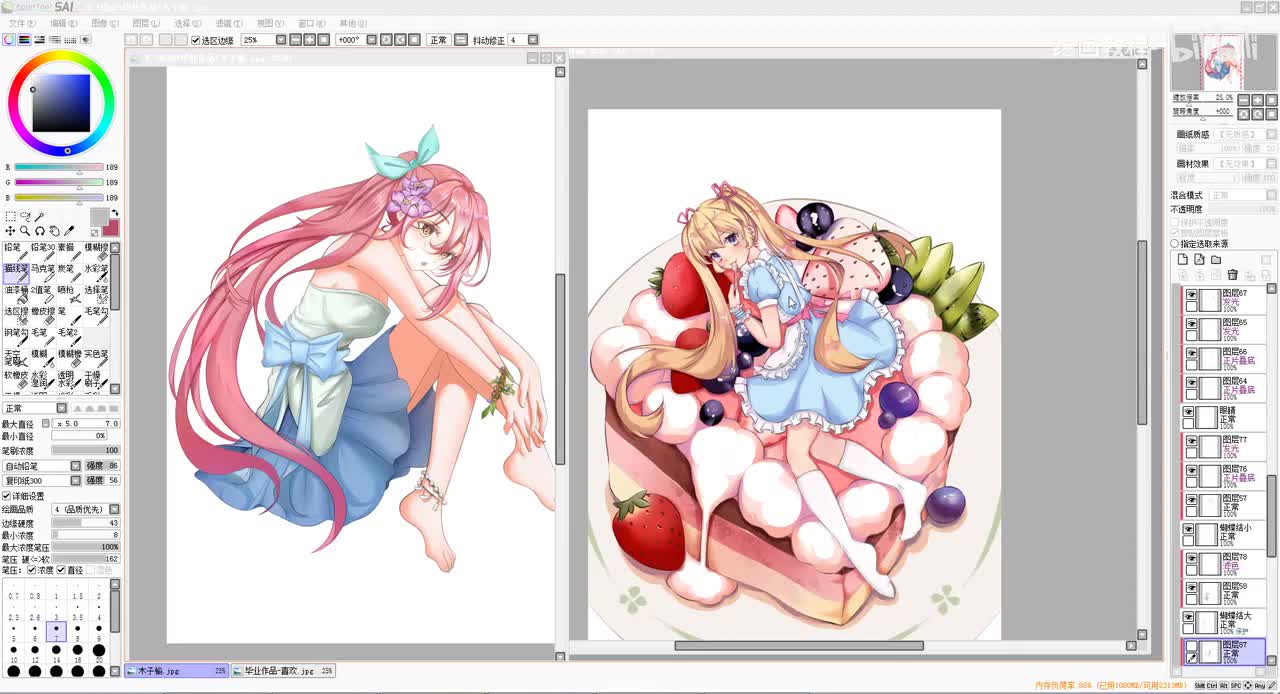This screenshot has height=694, width=1280.
Task: Open the 抖动修正 stabilizer dropdown
Action: pos(533,40)
